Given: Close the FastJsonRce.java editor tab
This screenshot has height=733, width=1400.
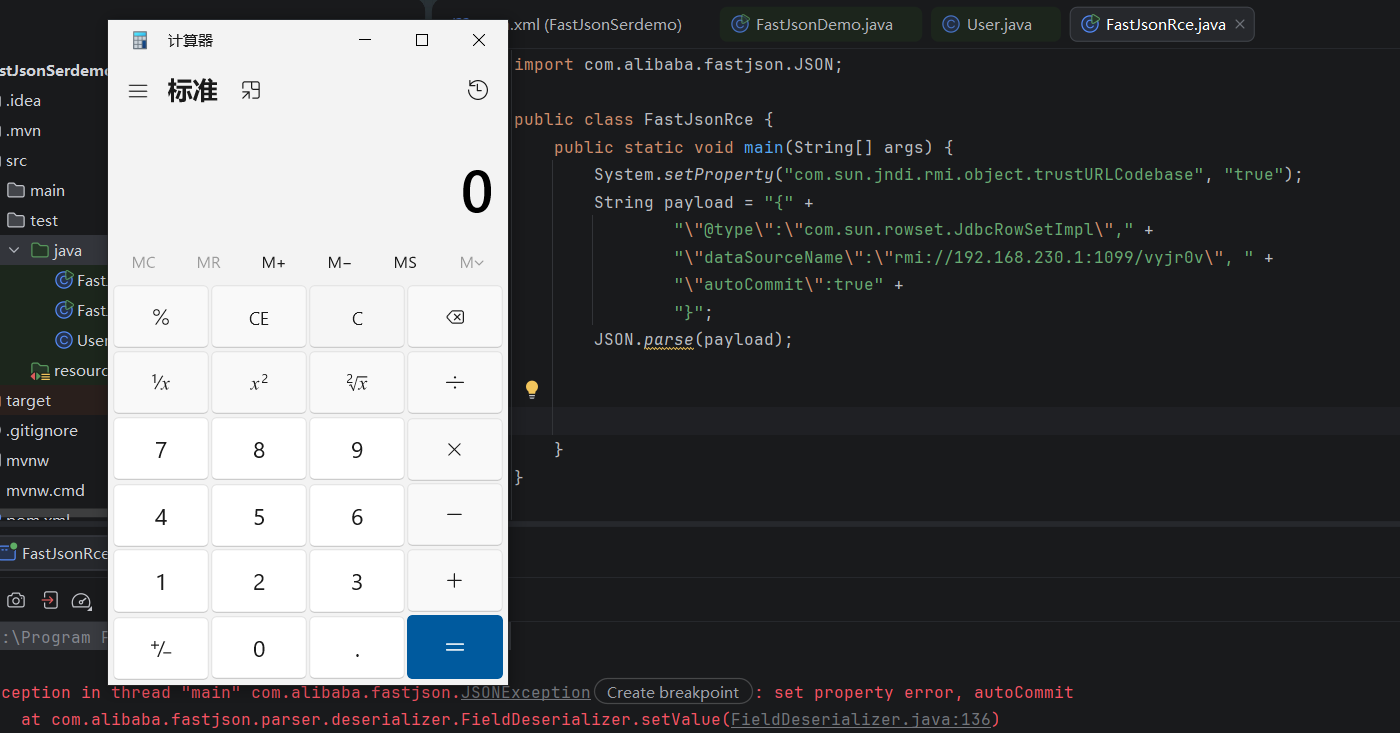Looking at the screenshot, I should click(x=1240, y=24).
